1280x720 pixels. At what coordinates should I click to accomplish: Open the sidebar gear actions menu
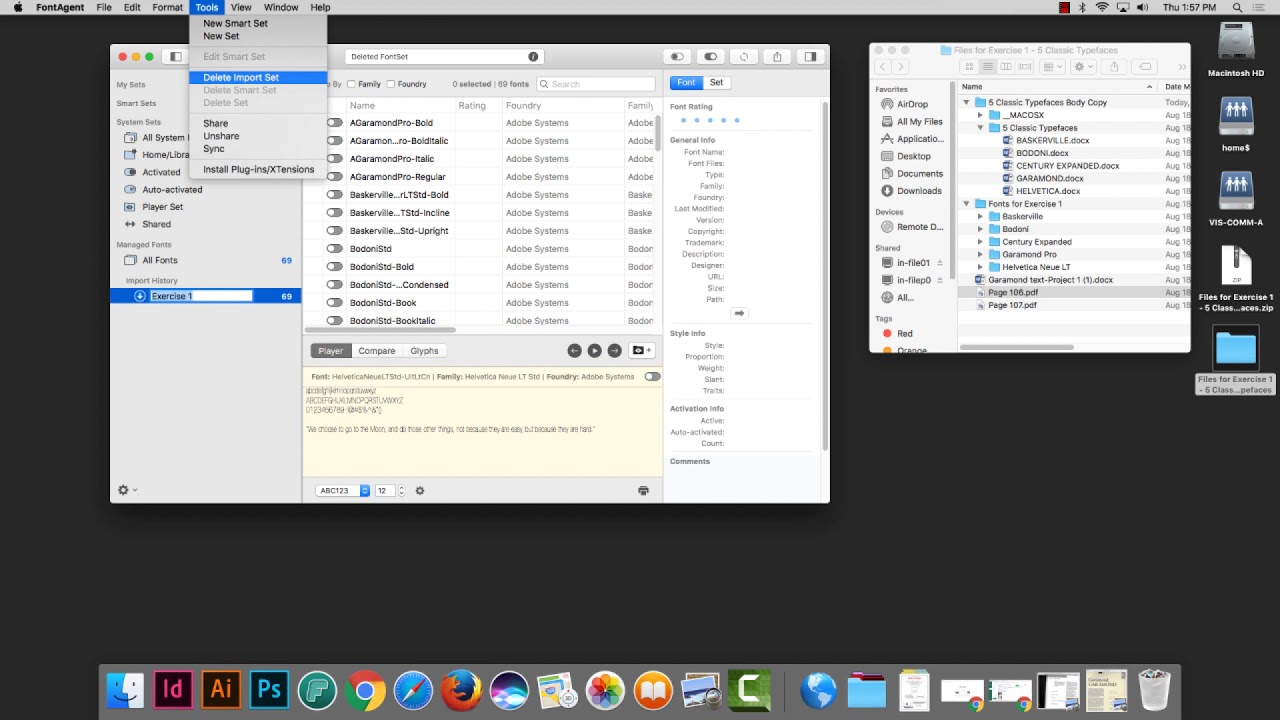(127, 490)
